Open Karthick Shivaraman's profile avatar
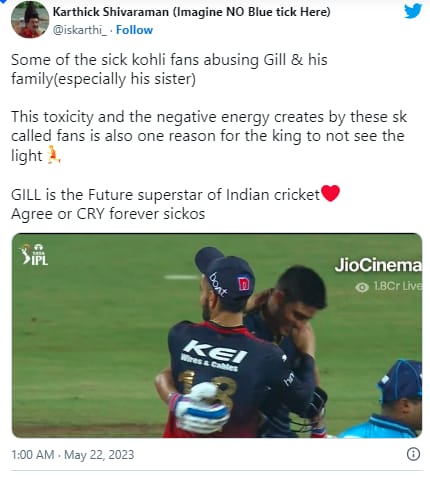The height and width of the screenshot is (479, 430). (x=30, y=20)
